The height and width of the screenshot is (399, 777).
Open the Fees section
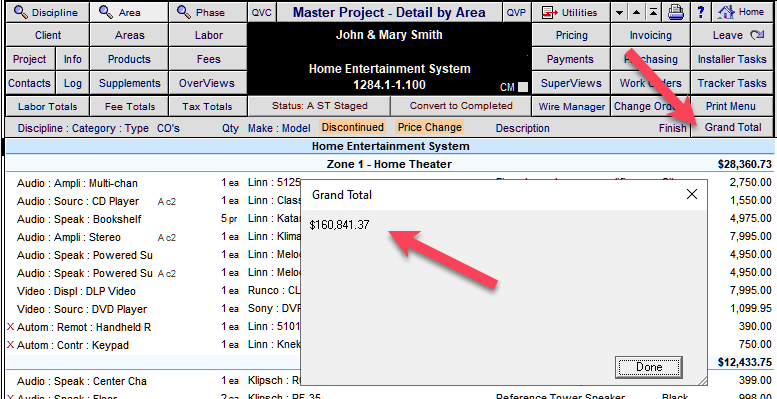point(208,59)
